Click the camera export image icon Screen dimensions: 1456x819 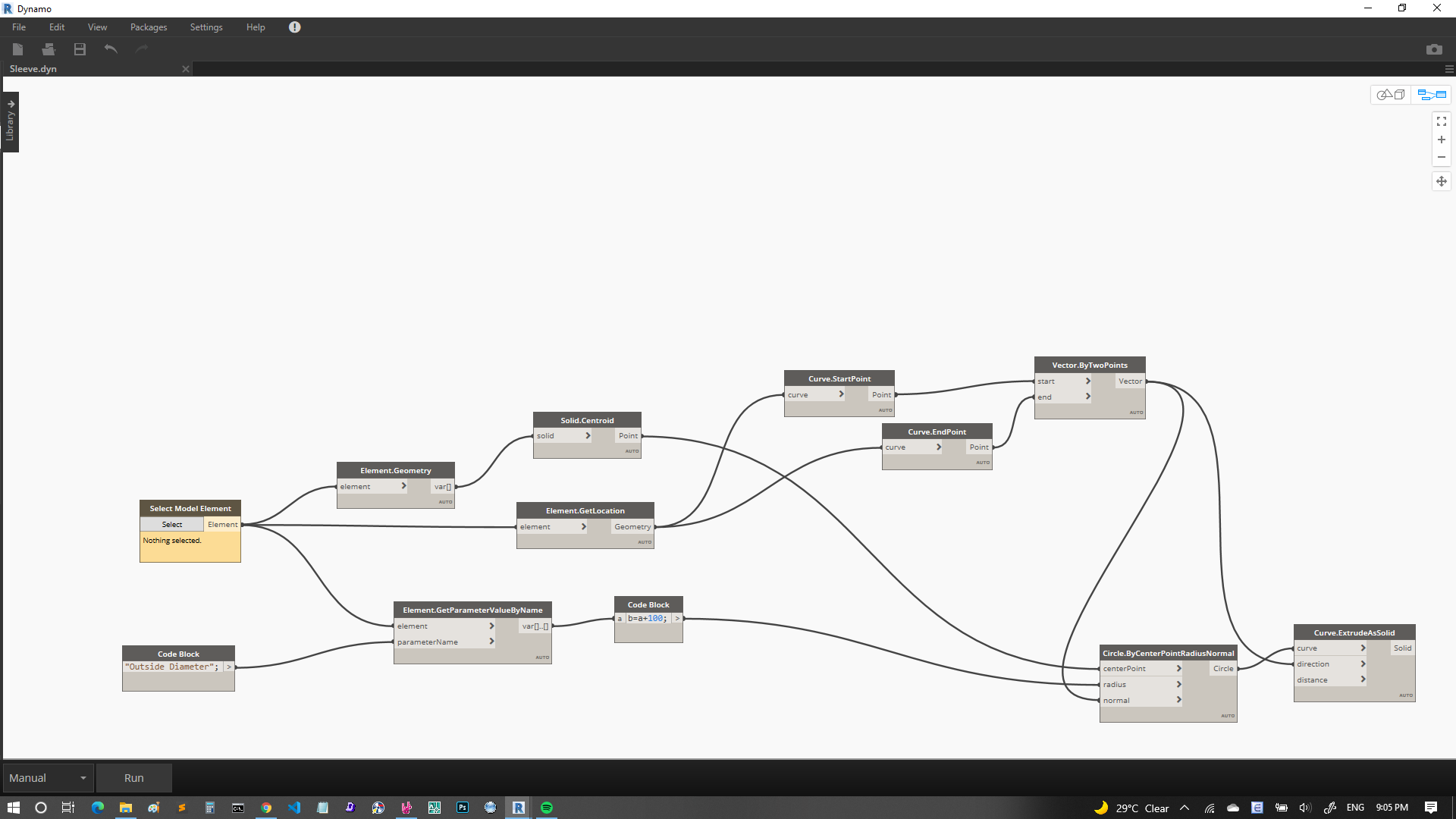(x=1433, y=49)
